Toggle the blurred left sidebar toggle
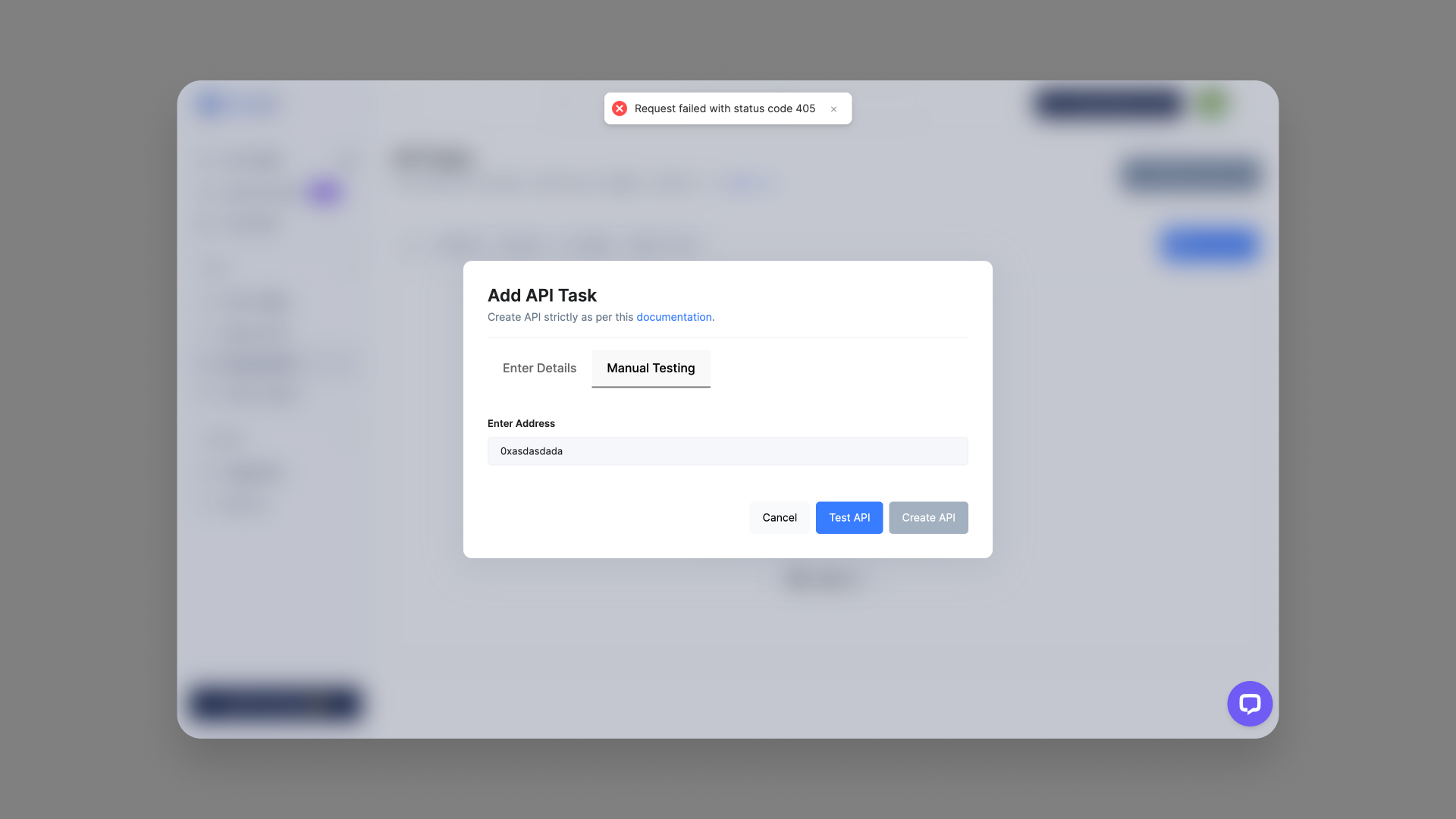 [324, 192]
